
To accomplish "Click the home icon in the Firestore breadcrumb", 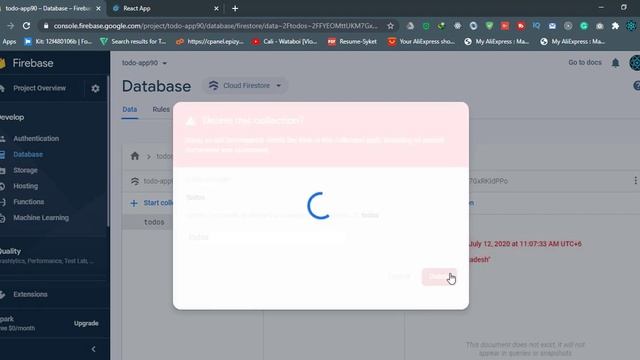I will [135, 156].
